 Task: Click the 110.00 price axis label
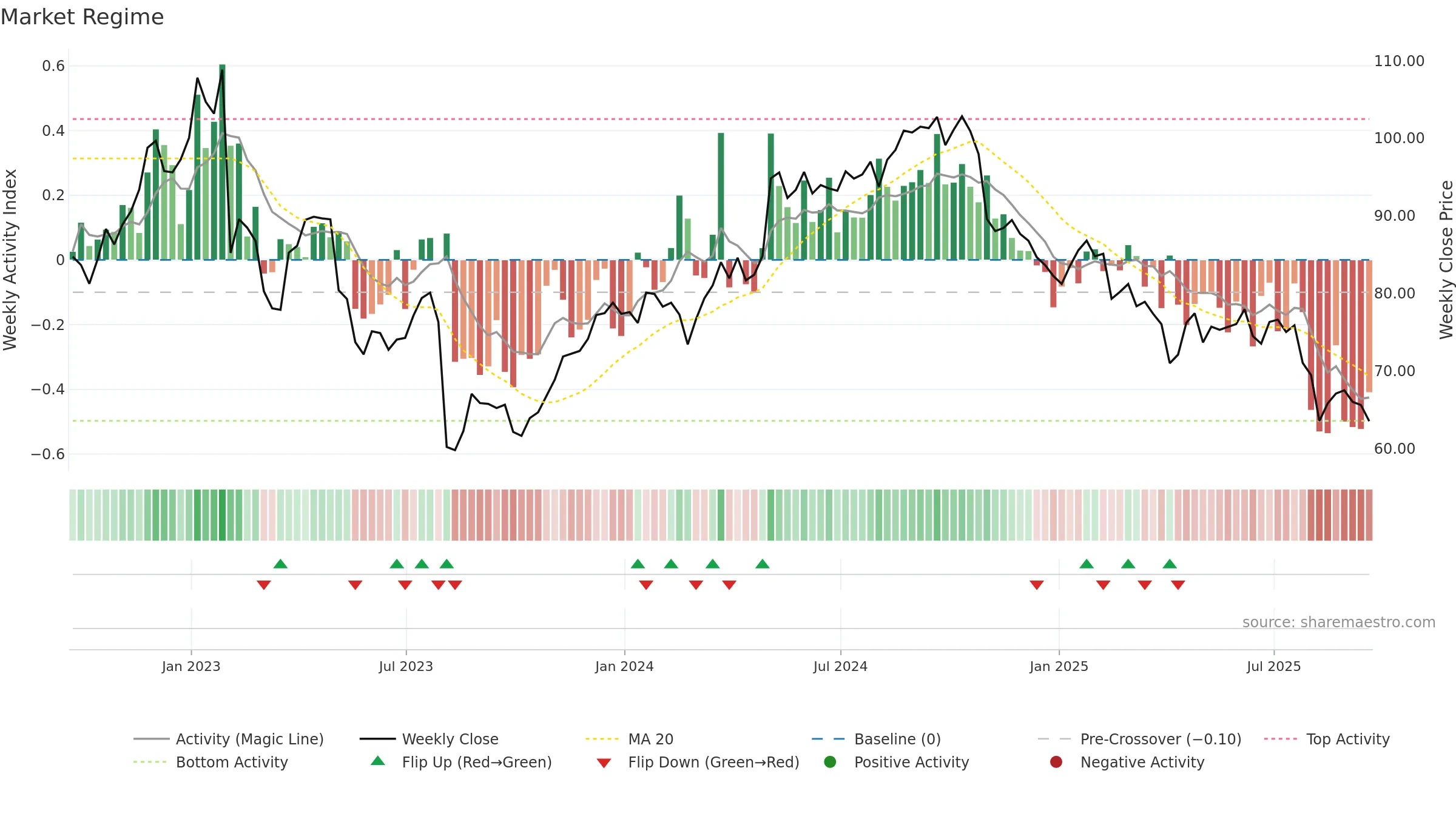click(1399, 61)
